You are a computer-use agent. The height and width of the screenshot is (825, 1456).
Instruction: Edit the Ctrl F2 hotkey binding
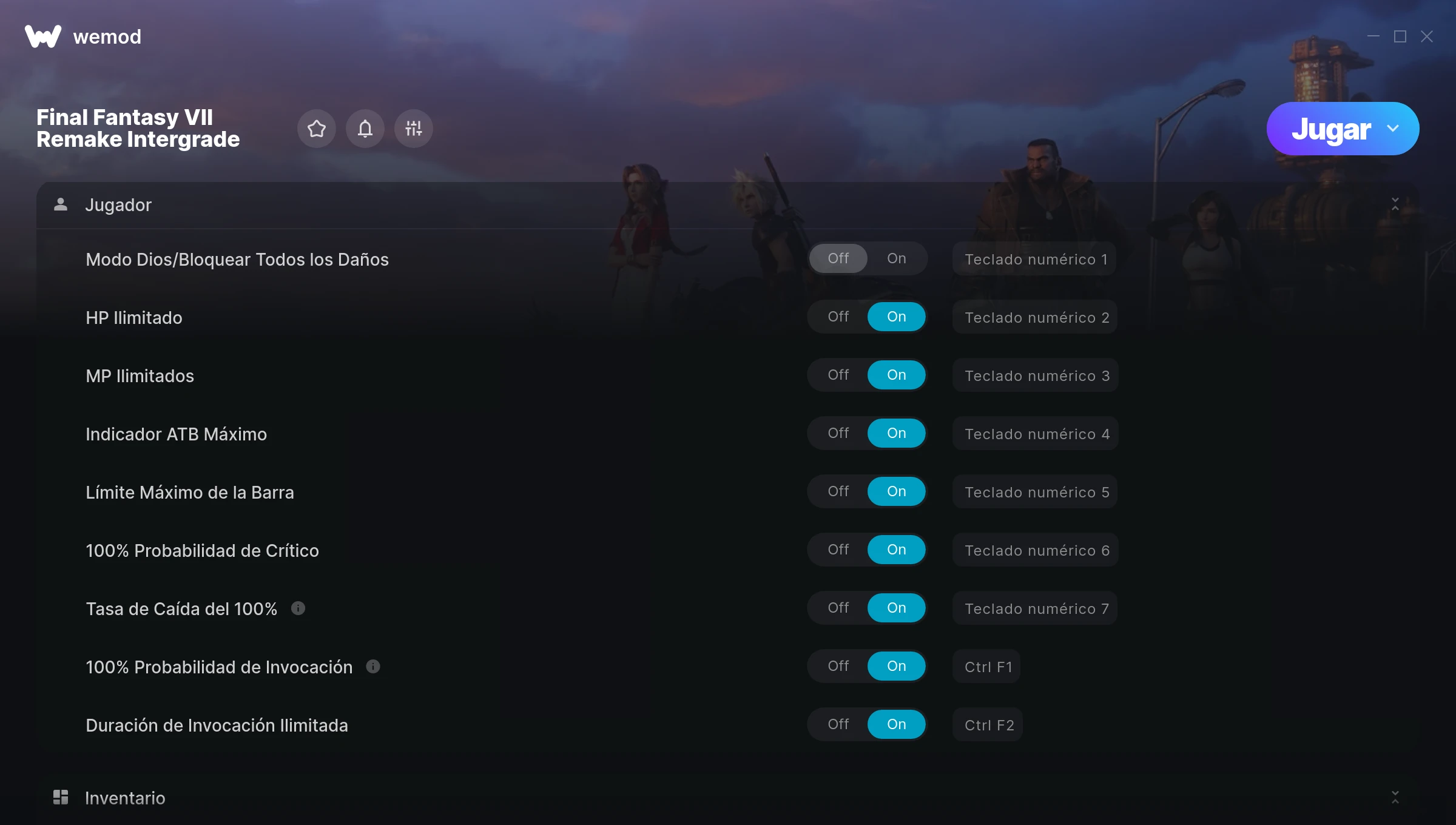tap(988, 725)
